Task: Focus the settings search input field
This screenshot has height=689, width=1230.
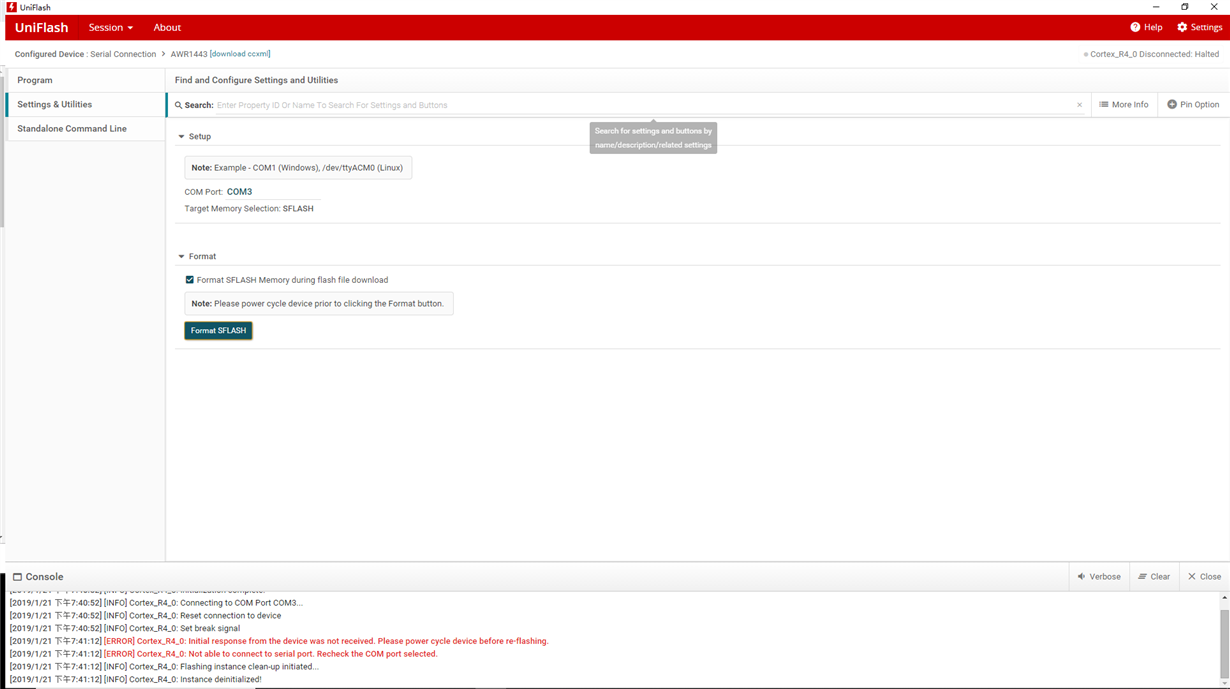Action: click(x=644, y=105)
